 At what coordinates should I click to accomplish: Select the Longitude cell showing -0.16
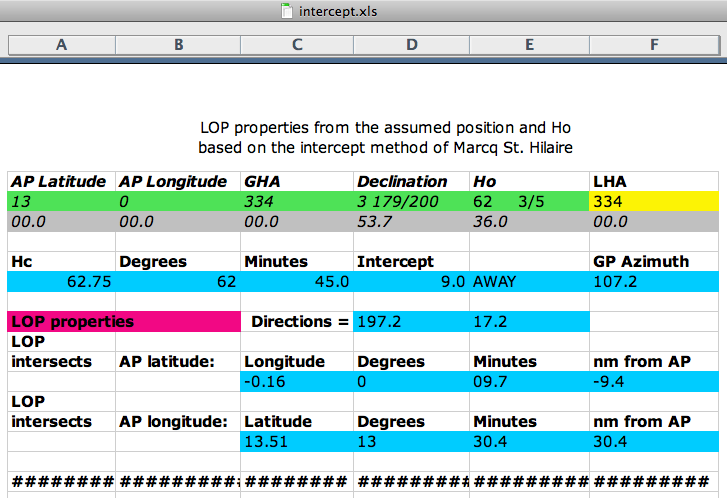(297, 381)
